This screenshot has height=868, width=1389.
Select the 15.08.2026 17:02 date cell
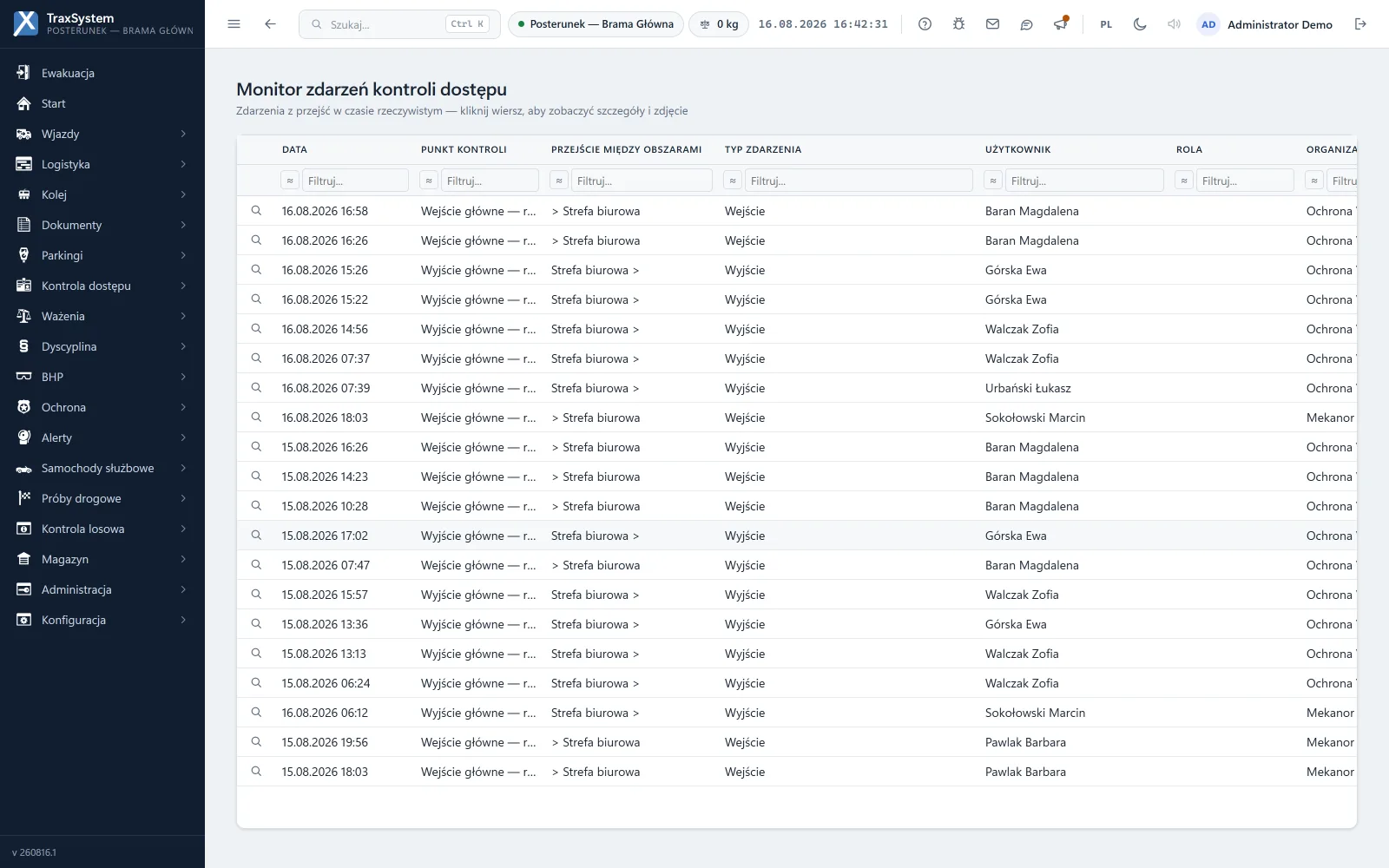[x=325, y=536]
